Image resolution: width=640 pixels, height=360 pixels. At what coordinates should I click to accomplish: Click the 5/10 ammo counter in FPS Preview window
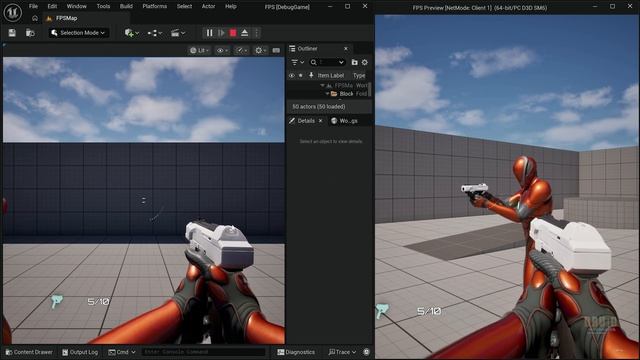(429, 311)
